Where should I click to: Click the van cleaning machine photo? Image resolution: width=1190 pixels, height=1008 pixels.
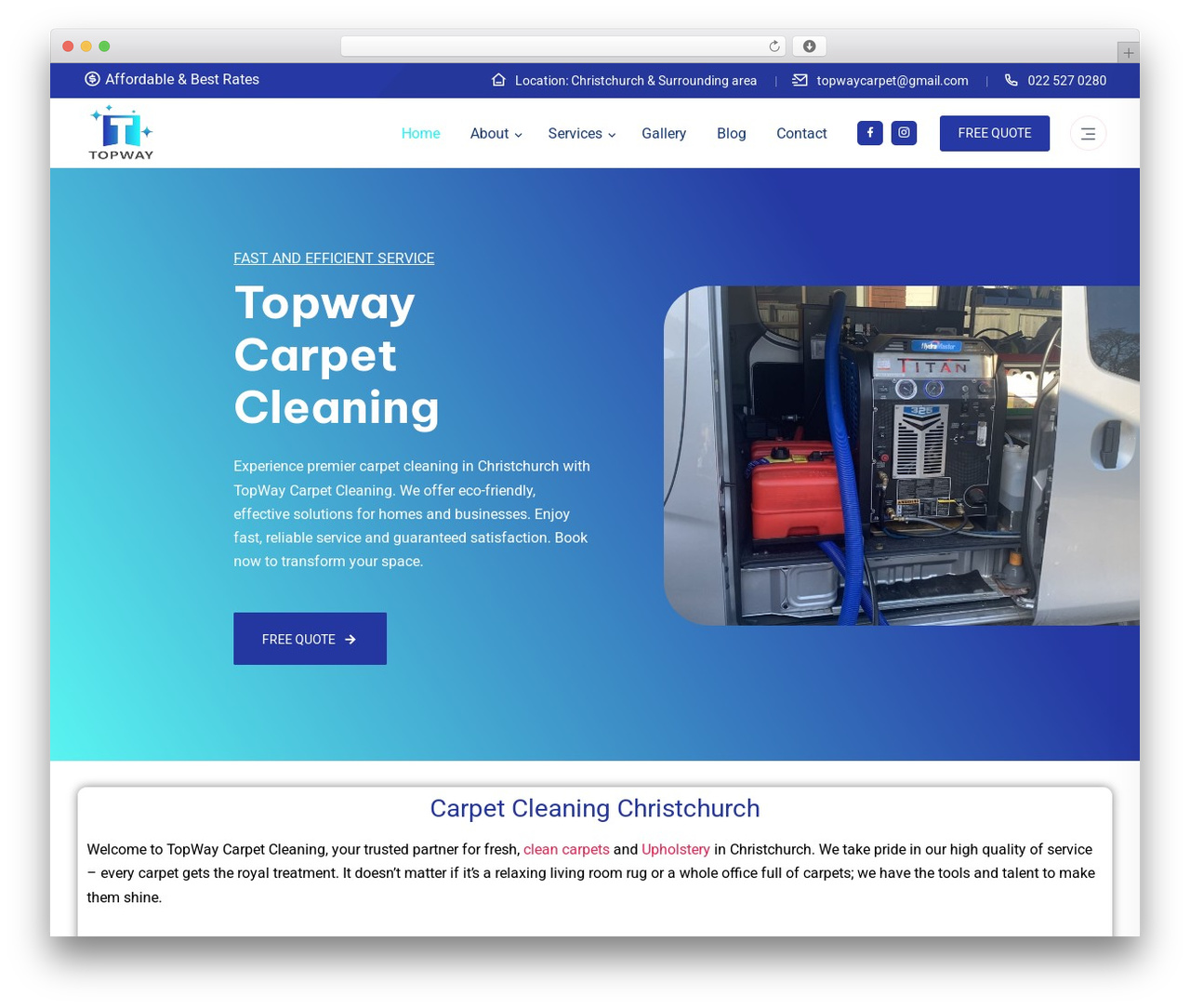pyautogui.click(x=901, y=456)
